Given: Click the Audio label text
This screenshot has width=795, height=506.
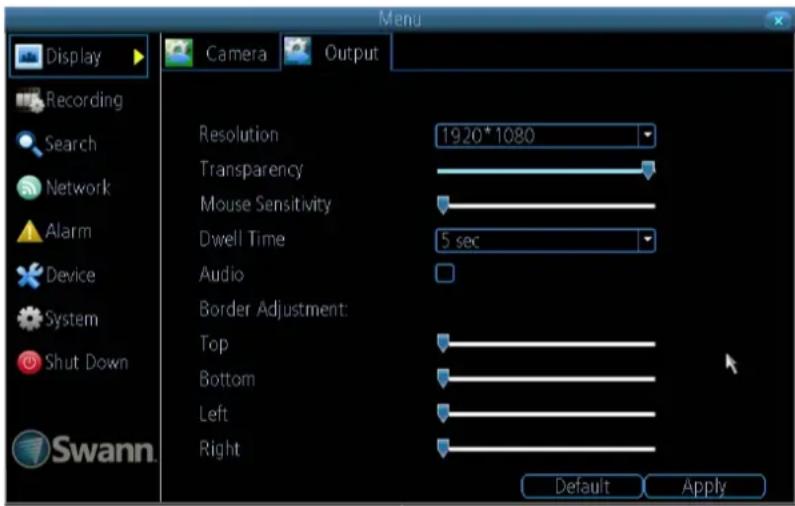Looking at the screenshot, I should point(222,274).
